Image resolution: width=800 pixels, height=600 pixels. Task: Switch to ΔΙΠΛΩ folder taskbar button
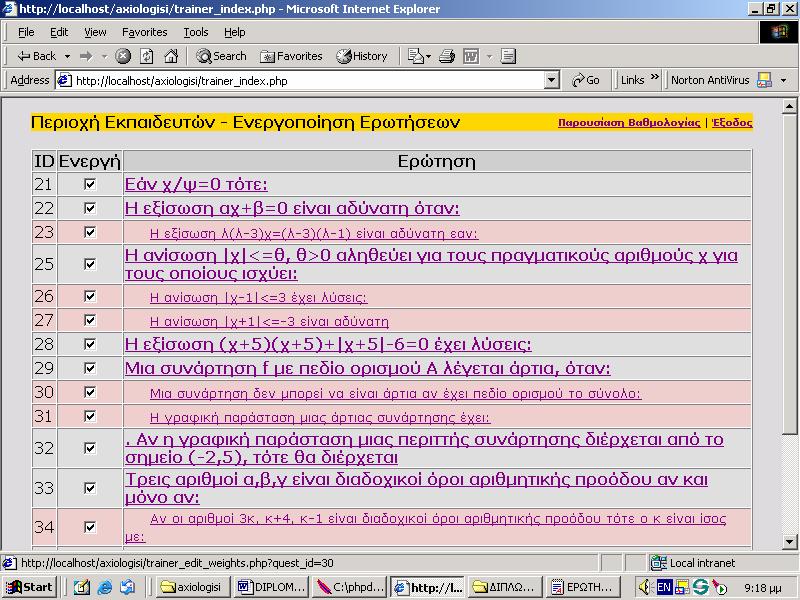(x=506, y=587)
